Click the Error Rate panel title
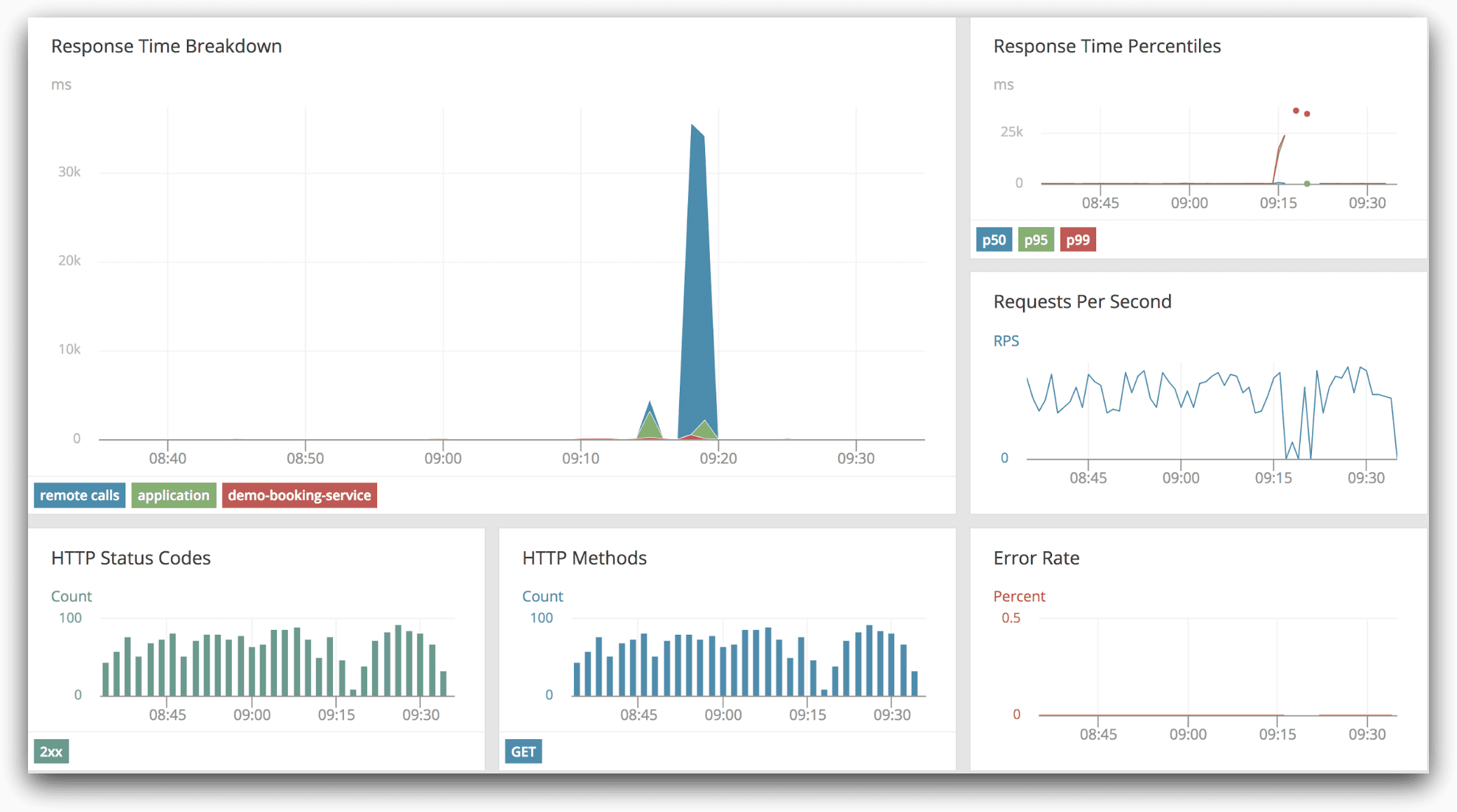This screenshot has height=812, width=1457. tap(1036, 558)
